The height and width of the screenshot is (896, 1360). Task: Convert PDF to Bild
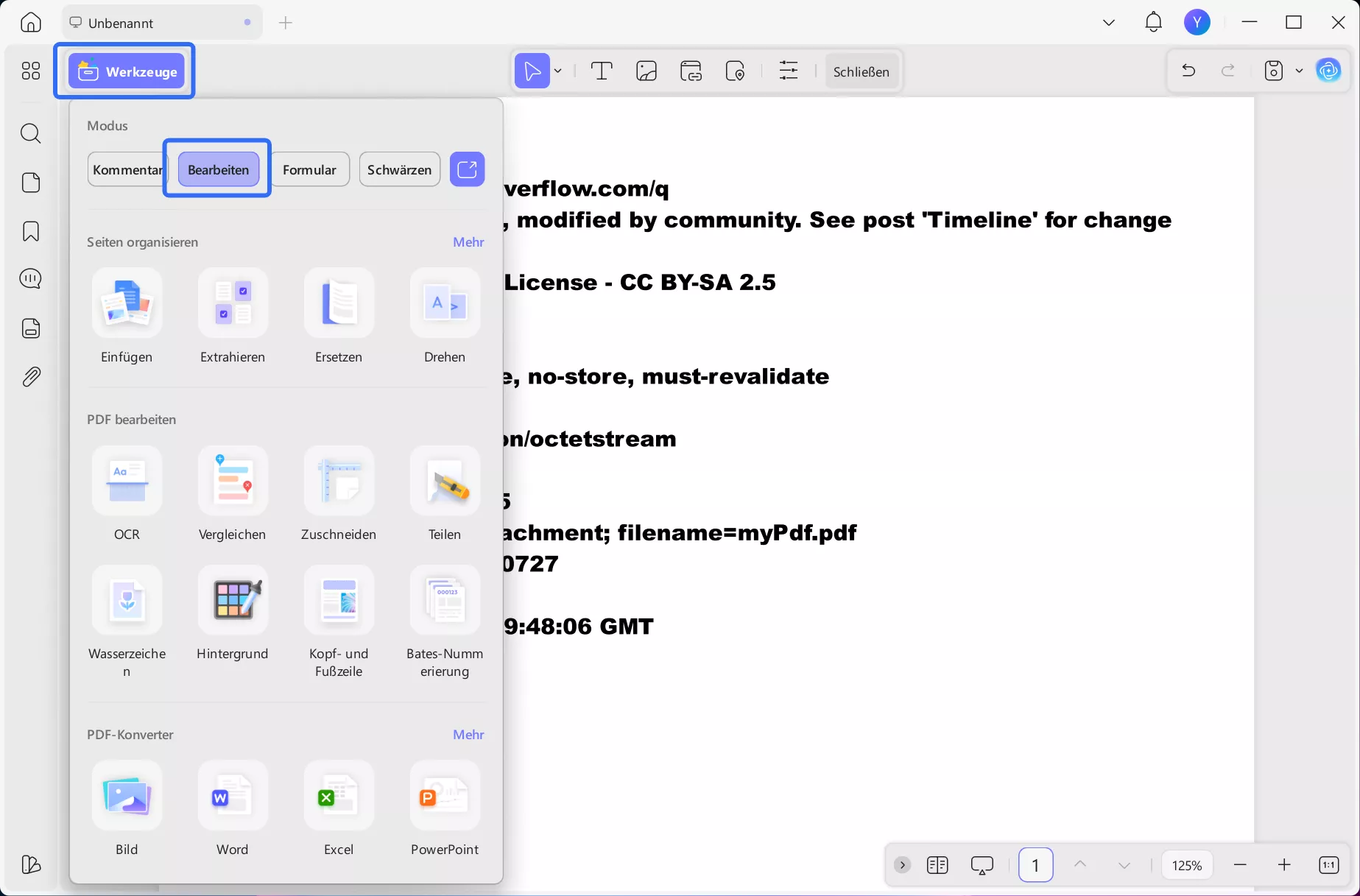tap(127, 808)
